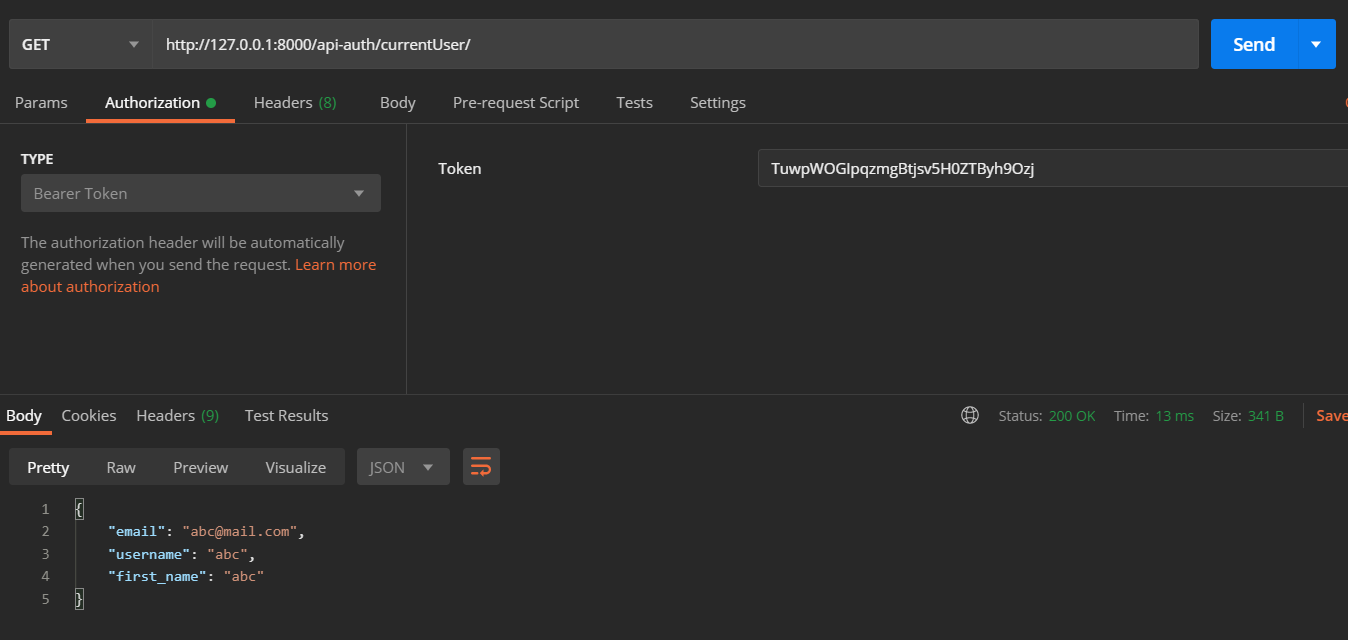The height and width of the screenshot is (640, 1348).
Task: Click the globe network icon beside Status
Action: click(x=969, y=416)
